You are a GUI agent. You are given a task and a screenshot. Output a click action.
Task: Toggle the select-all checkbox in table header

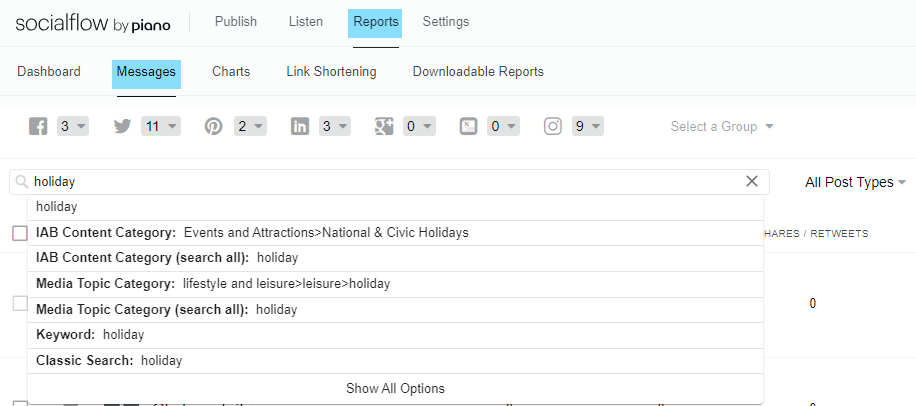pos(20,233)
